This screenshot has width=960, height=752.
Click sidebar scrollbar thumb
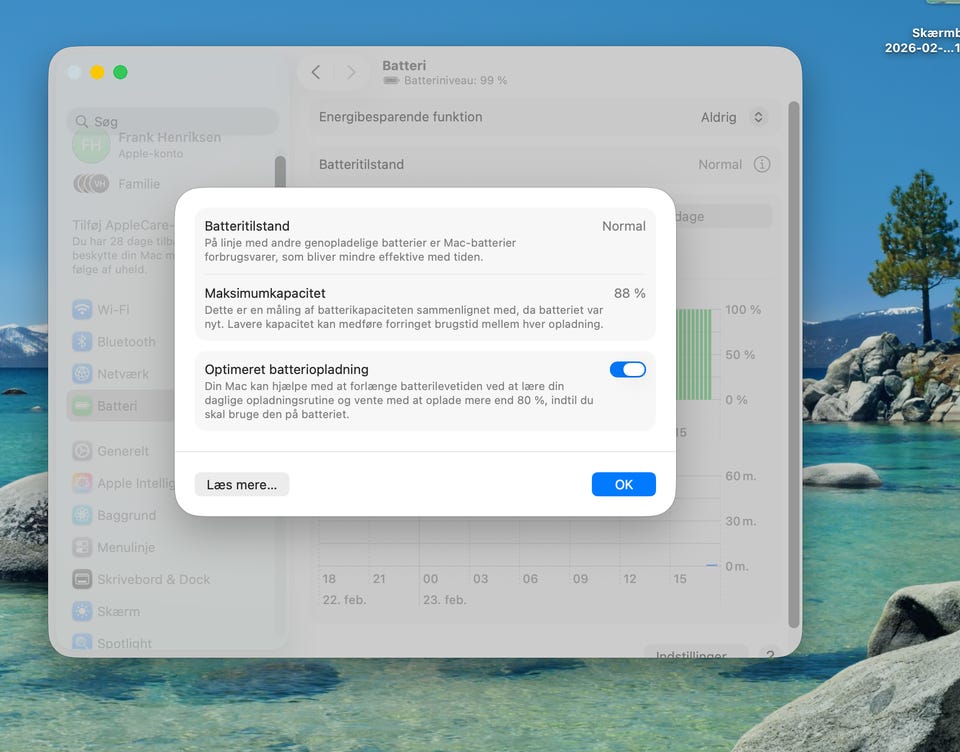[280, 172]
